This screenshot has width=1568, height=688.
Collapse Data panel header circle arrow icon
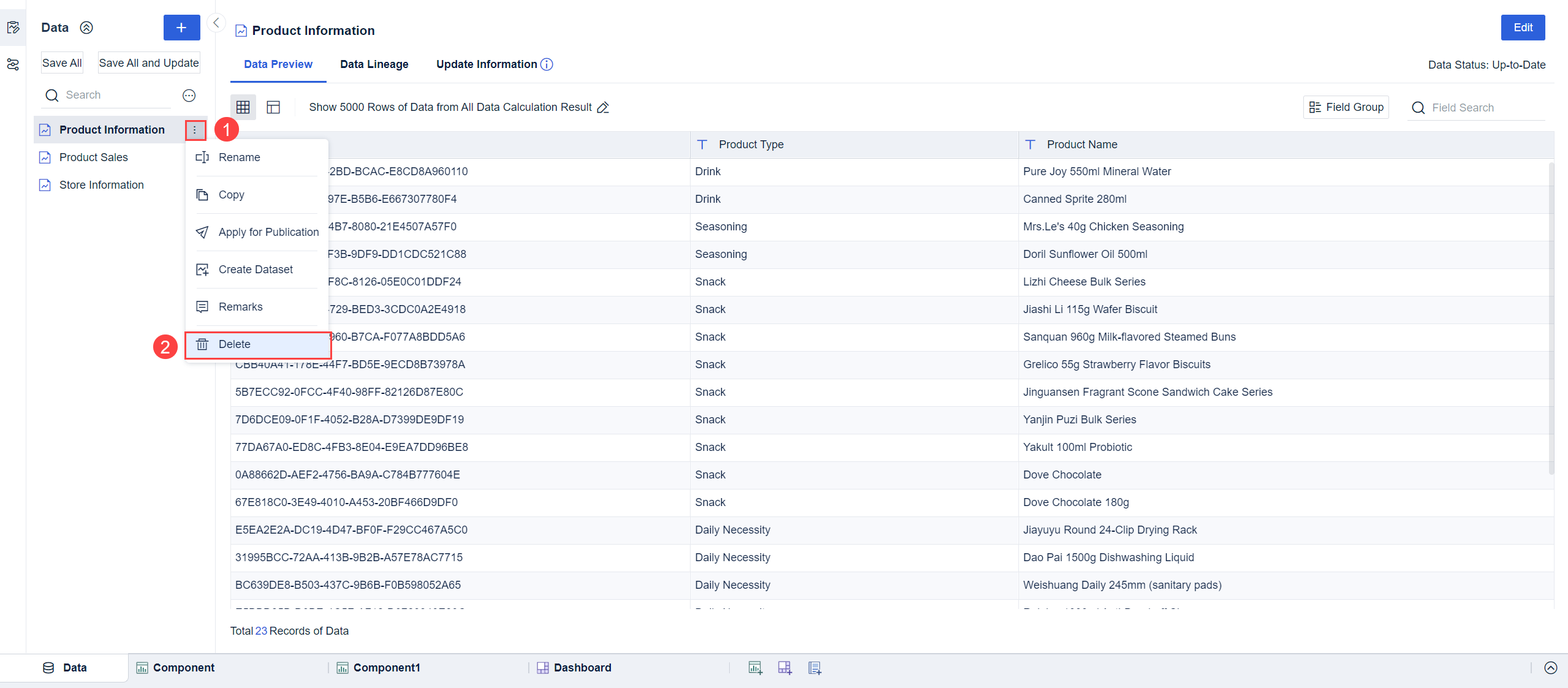(x=86, y=28)
